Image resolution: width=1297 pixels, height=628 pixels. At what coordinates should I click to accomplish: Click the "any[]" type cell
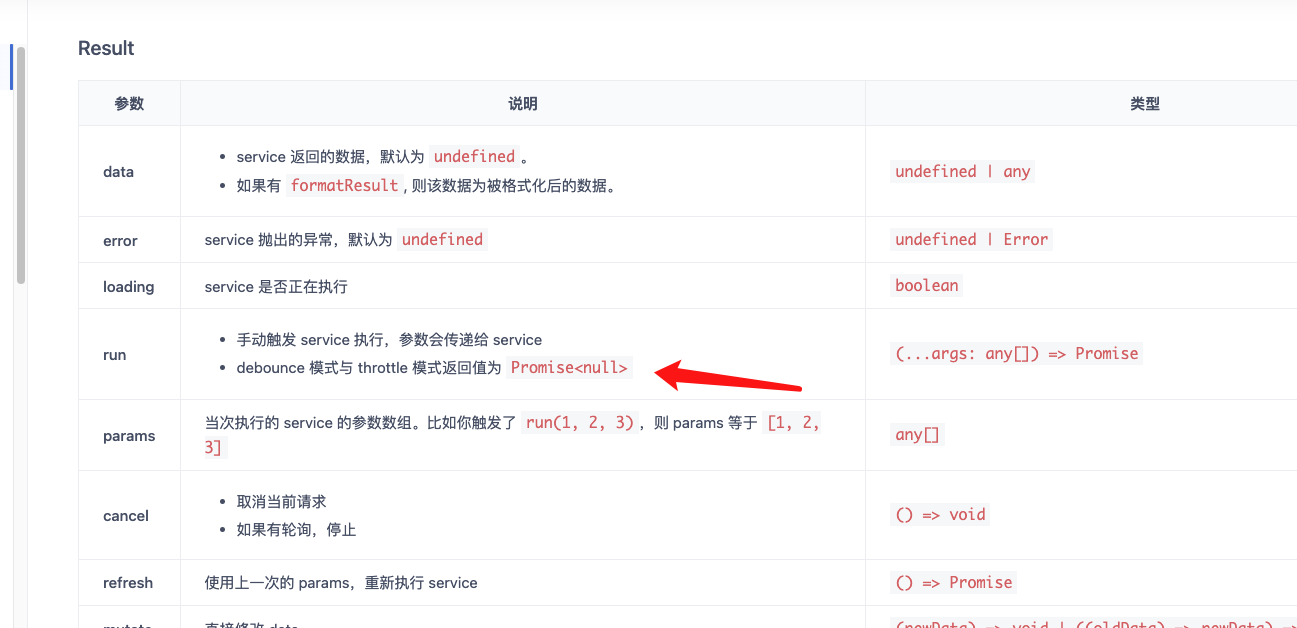pyautogui.click(x=917, y=434)
